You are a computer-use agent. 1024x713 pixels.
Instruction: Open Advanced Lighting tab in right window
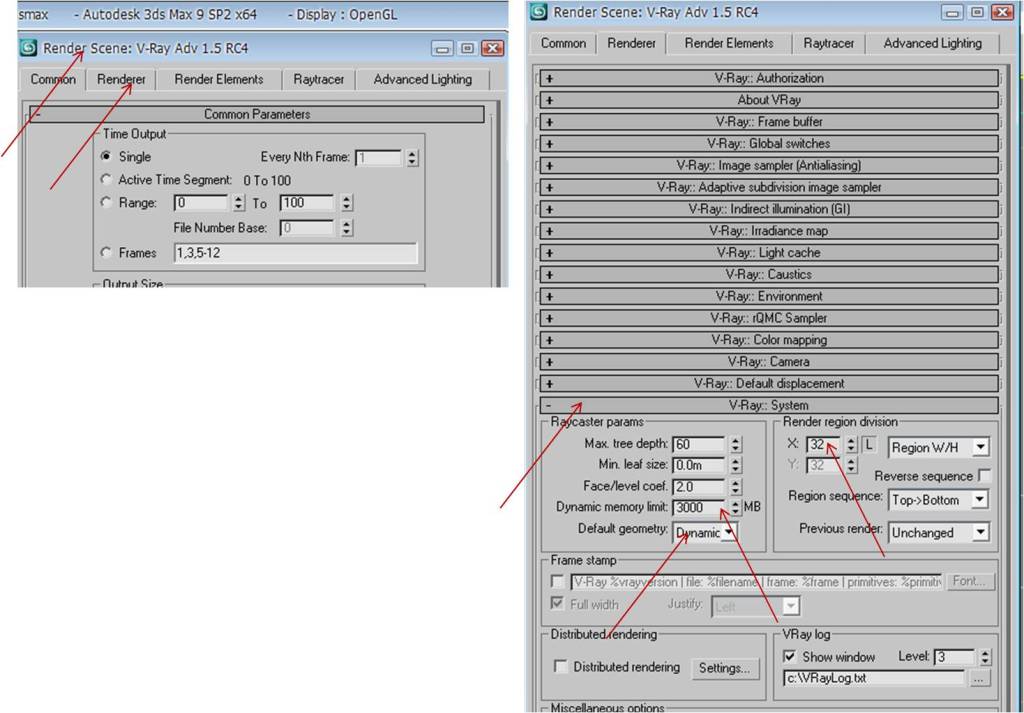tap(932, 43)
